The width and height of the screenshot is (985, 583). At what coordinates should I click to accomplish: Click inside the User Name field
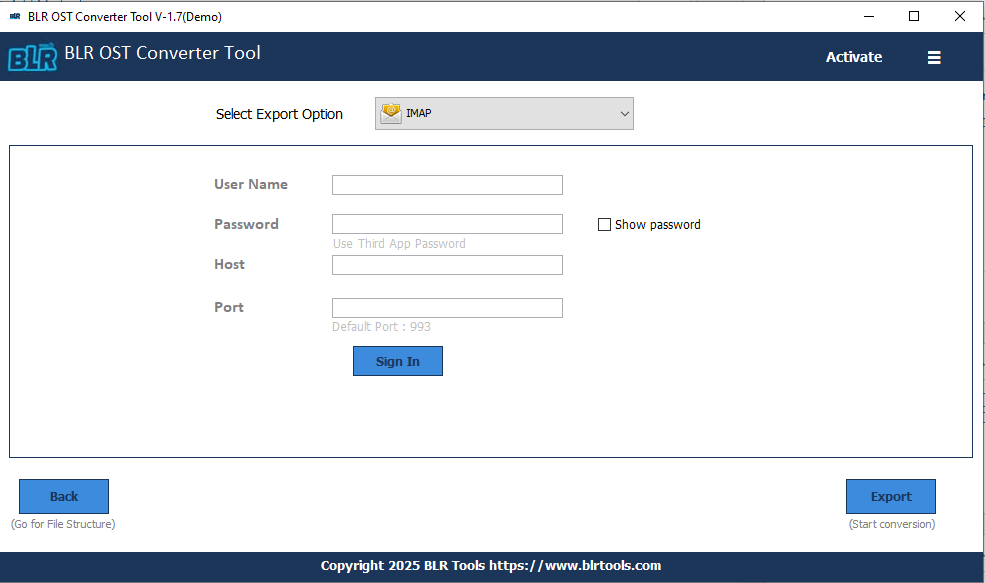coord(446,184)
